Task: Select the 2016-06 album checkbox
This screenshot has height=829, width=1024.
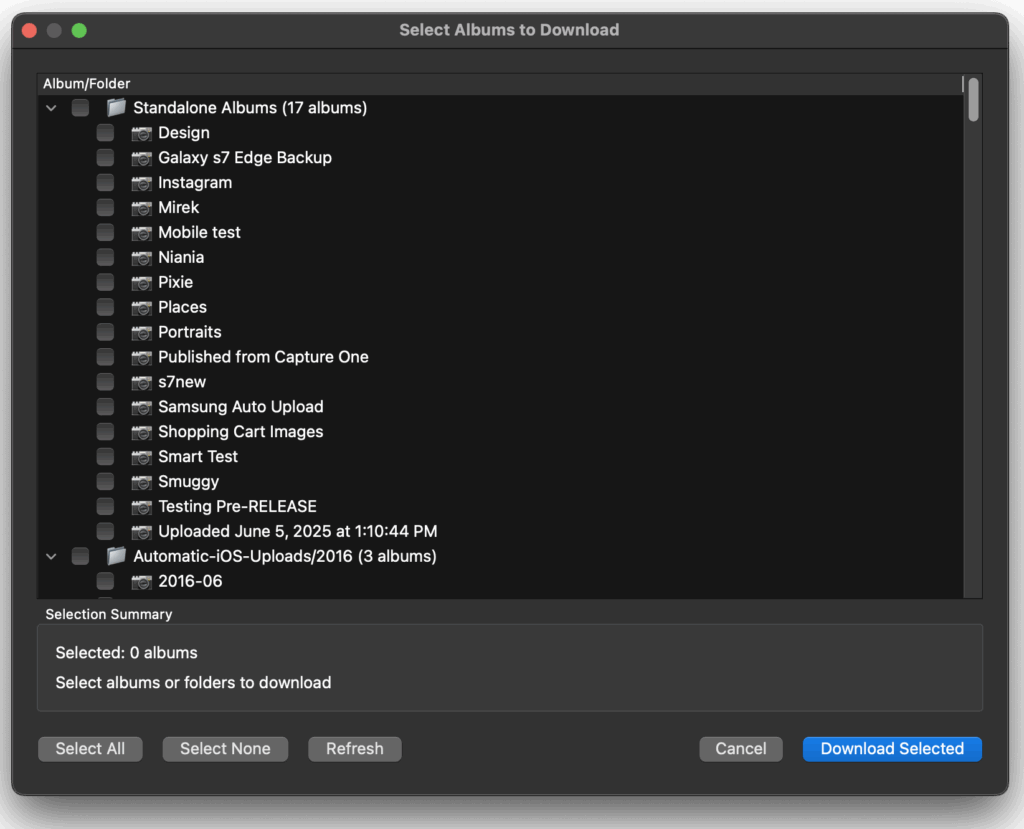Action: click(x=104, y=581)
